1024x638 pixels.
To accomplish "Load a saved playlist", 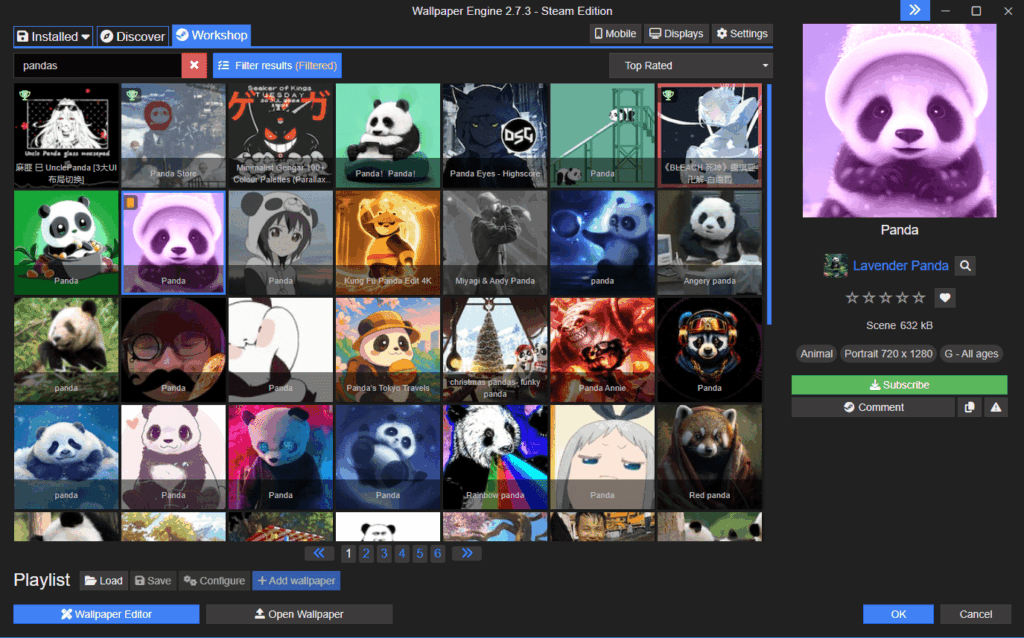I will (104, 581).
